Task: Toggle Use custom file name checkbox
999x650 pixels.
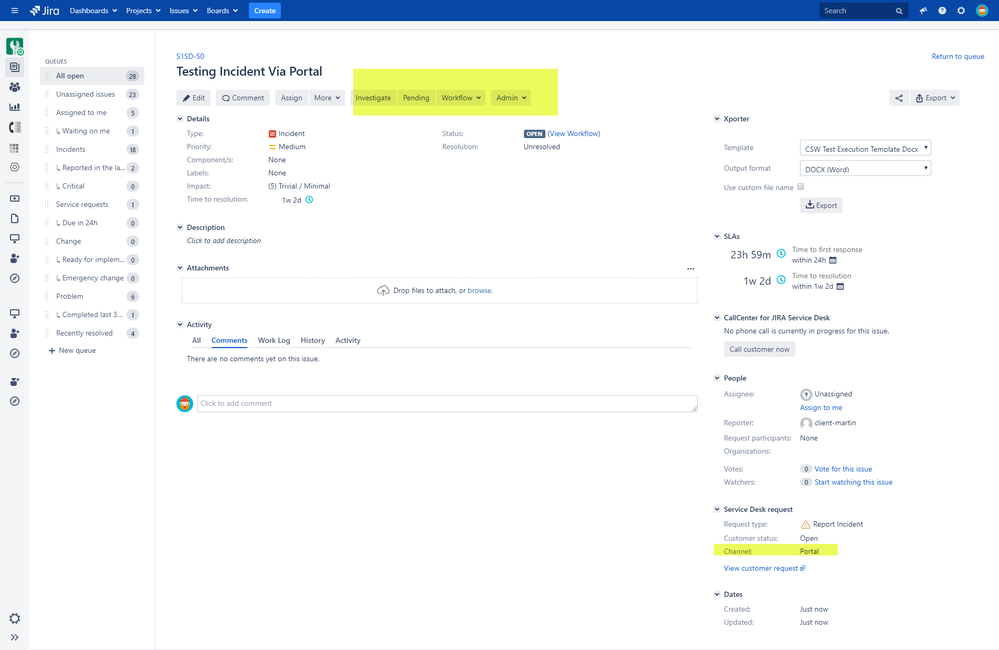Action: click(801, 187)
